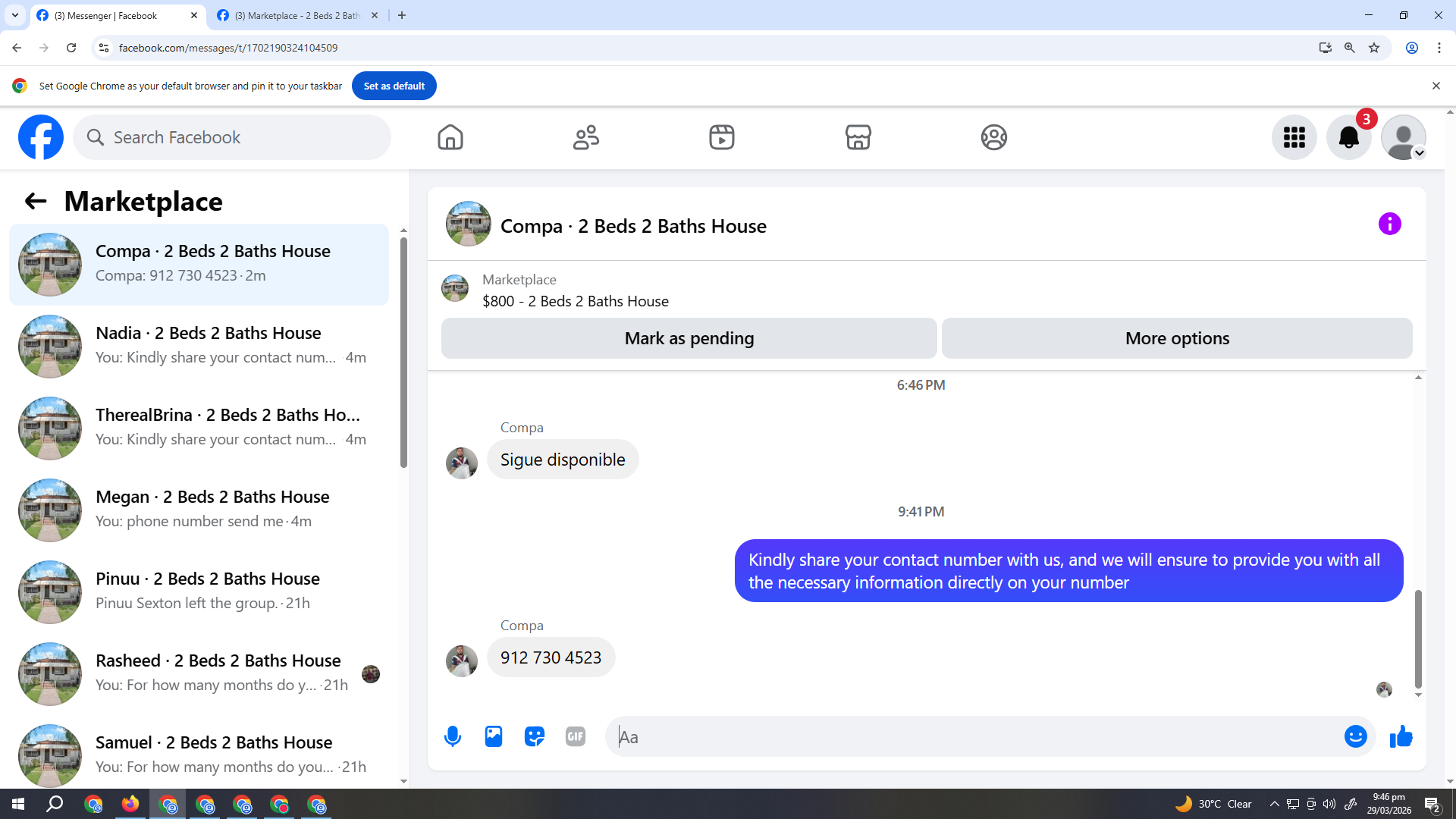
Task: Close the Marketplace browser tab
Action: pyautogui.click(x=375, y=15)
